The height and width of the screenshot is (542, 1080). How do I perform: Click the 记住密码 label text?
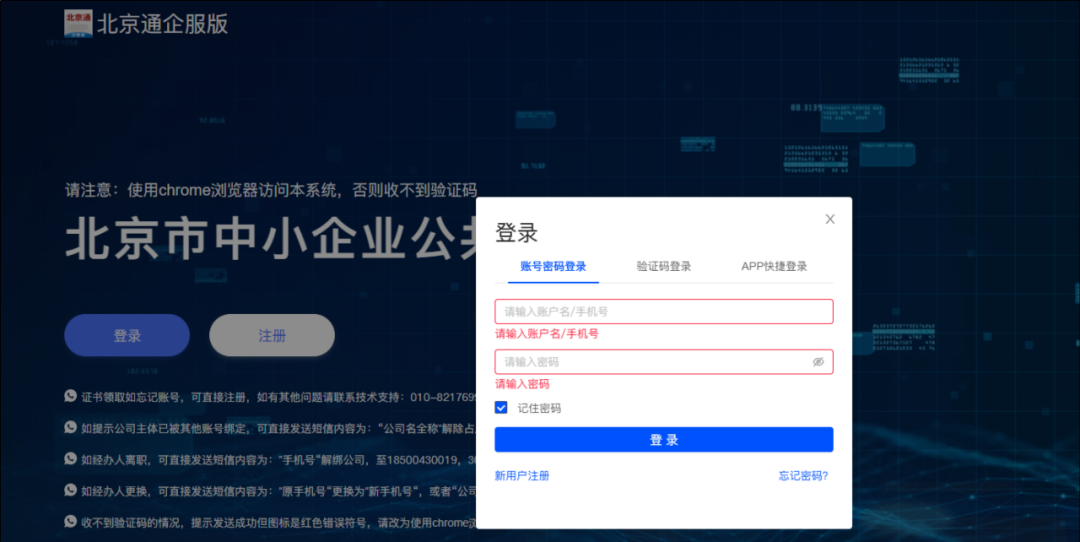point(539,408)
